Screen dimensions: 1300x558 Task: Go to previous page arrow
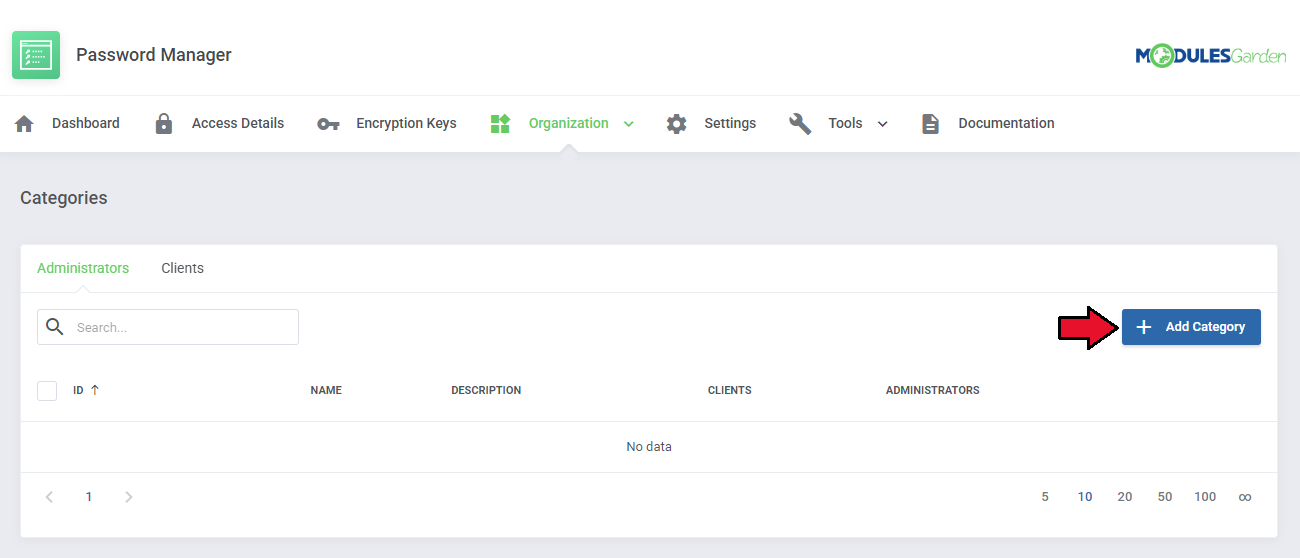point(49,497)
